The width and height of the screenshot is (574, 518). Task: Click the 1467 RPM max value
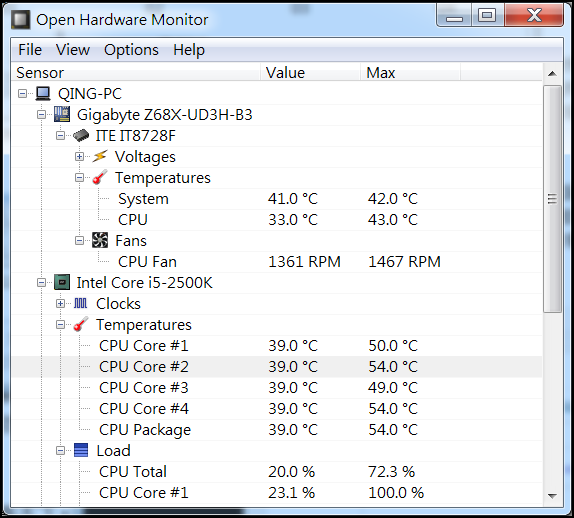[404, 262]
